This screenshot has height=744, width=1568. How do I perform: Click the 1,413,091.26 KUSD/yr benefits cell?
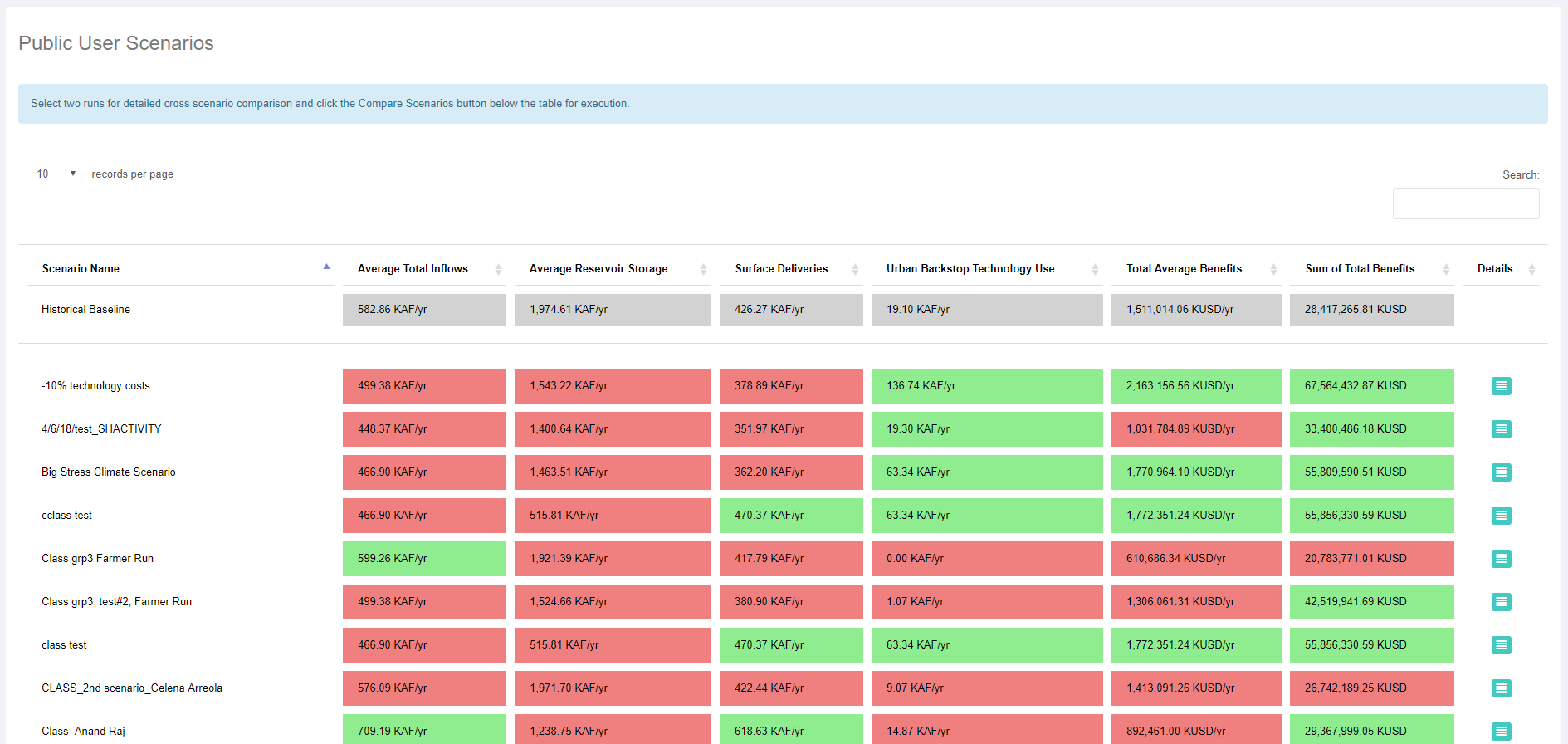[x=1196, y=688]
